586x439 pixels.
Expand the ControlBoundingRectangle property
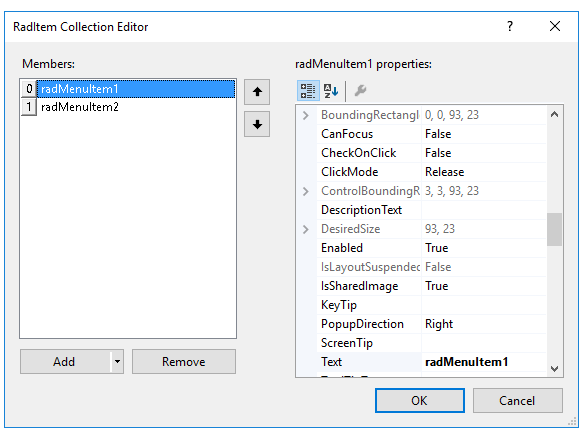306,191
